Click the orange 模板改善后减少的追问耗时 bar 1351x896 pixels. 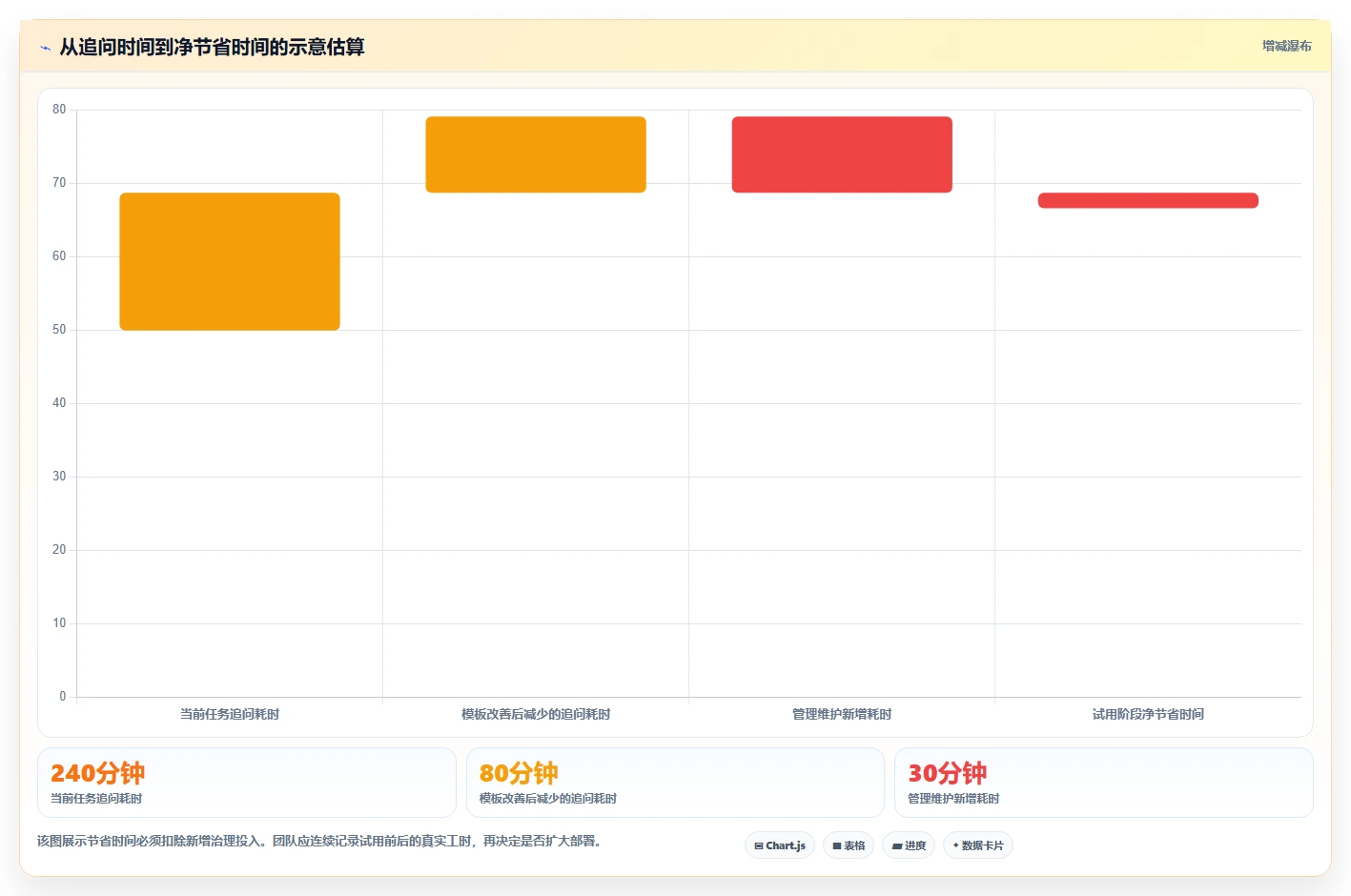[536, 154]
